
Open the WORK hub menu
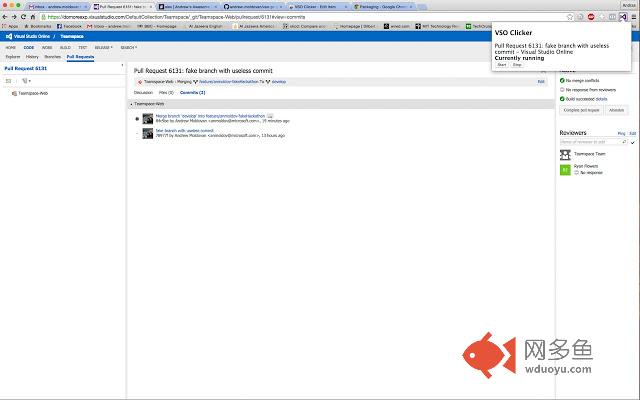(47, 47)
